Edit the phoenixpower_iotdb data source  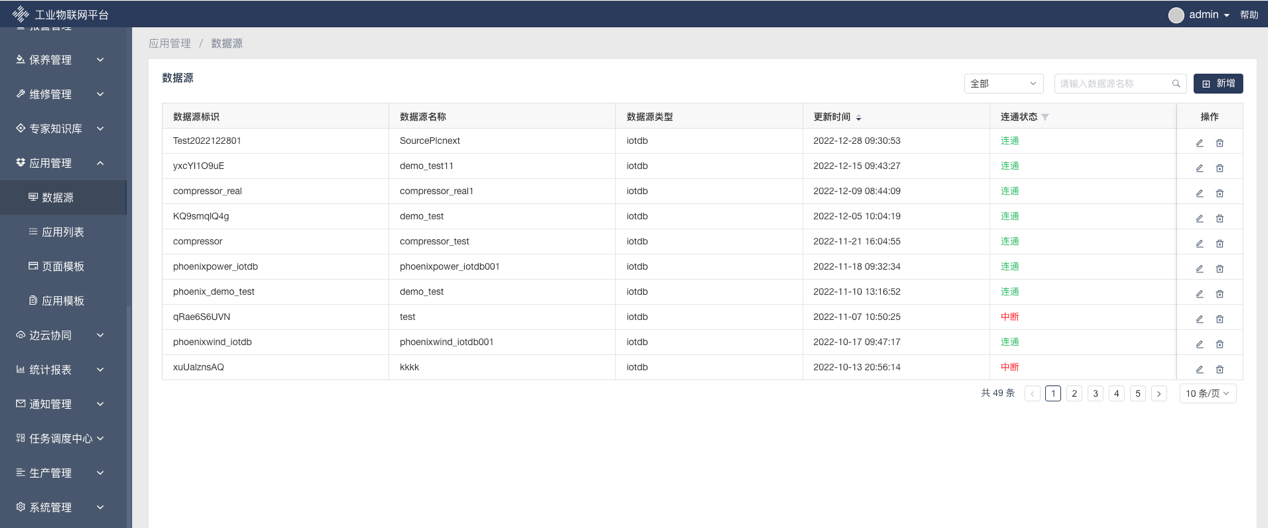(x=1199, y=268)
